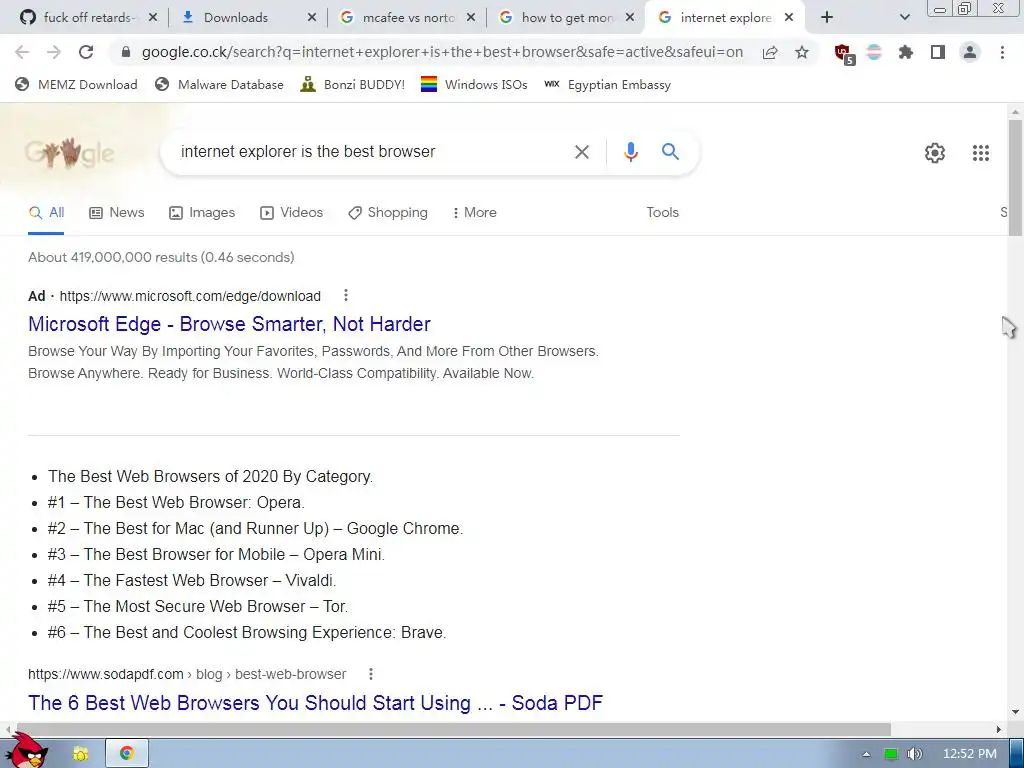Image resolution: width=1024 pixels, height=768 pixels.
Task: Click the vertical scrollbar thumb
Action: click(x=1016, y=178)
